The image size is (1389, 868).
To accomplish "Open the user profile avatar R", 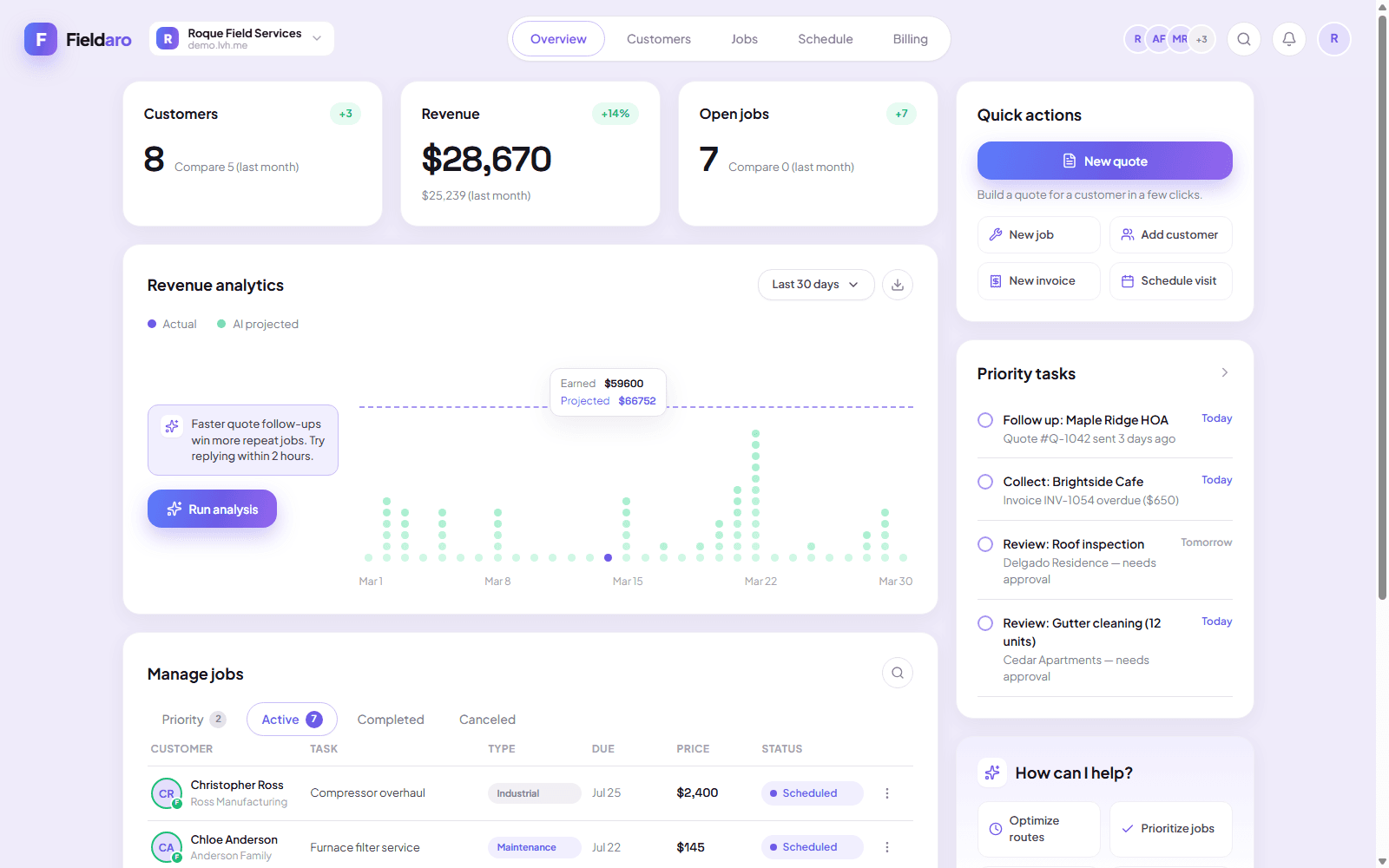I will tap(1334, 39).
